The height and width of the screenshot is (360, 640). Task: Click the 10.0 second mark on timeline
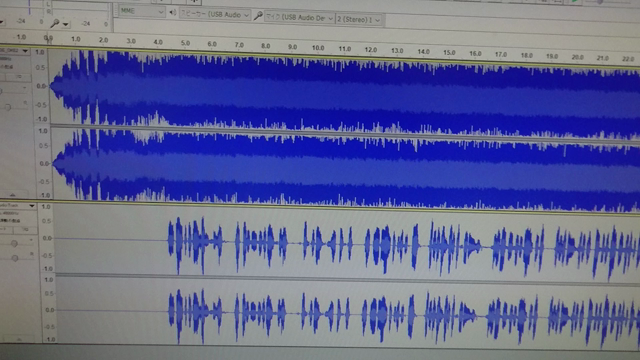(318, 48)
